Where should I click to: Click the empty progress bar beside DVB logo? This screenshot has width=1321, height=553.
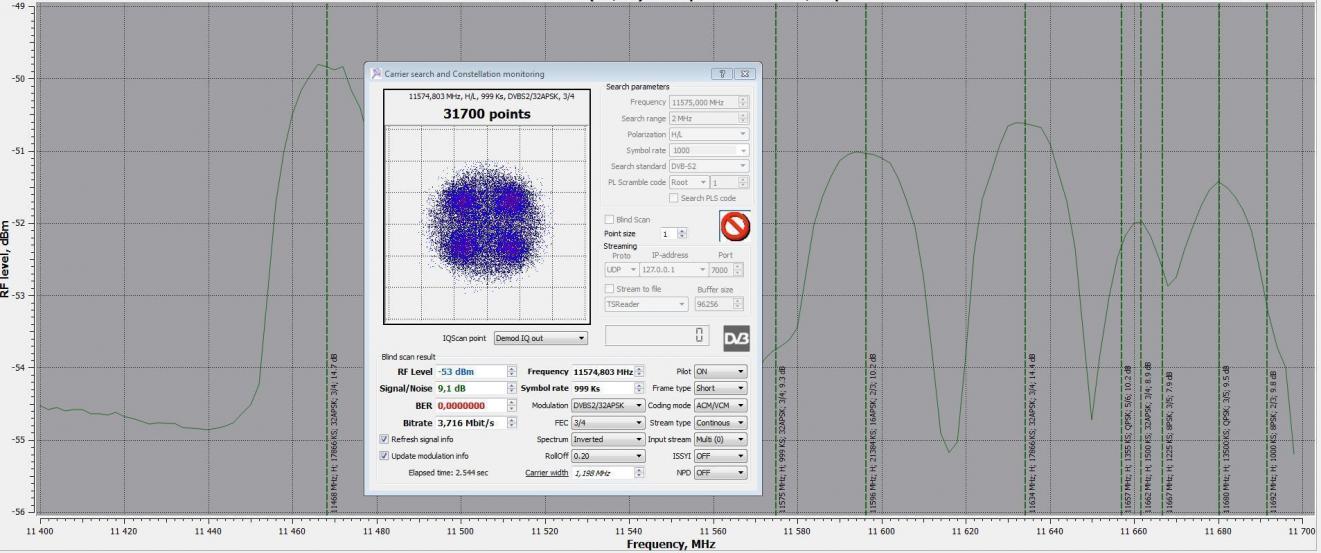coord(658,337)
